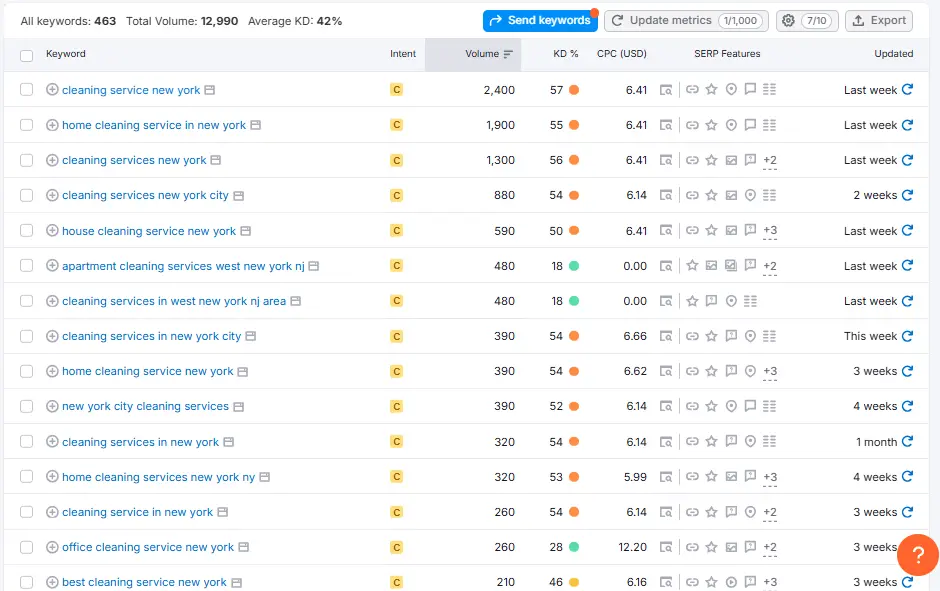Click the Export button
Viewport: 940px width, 591px height.
878,20
